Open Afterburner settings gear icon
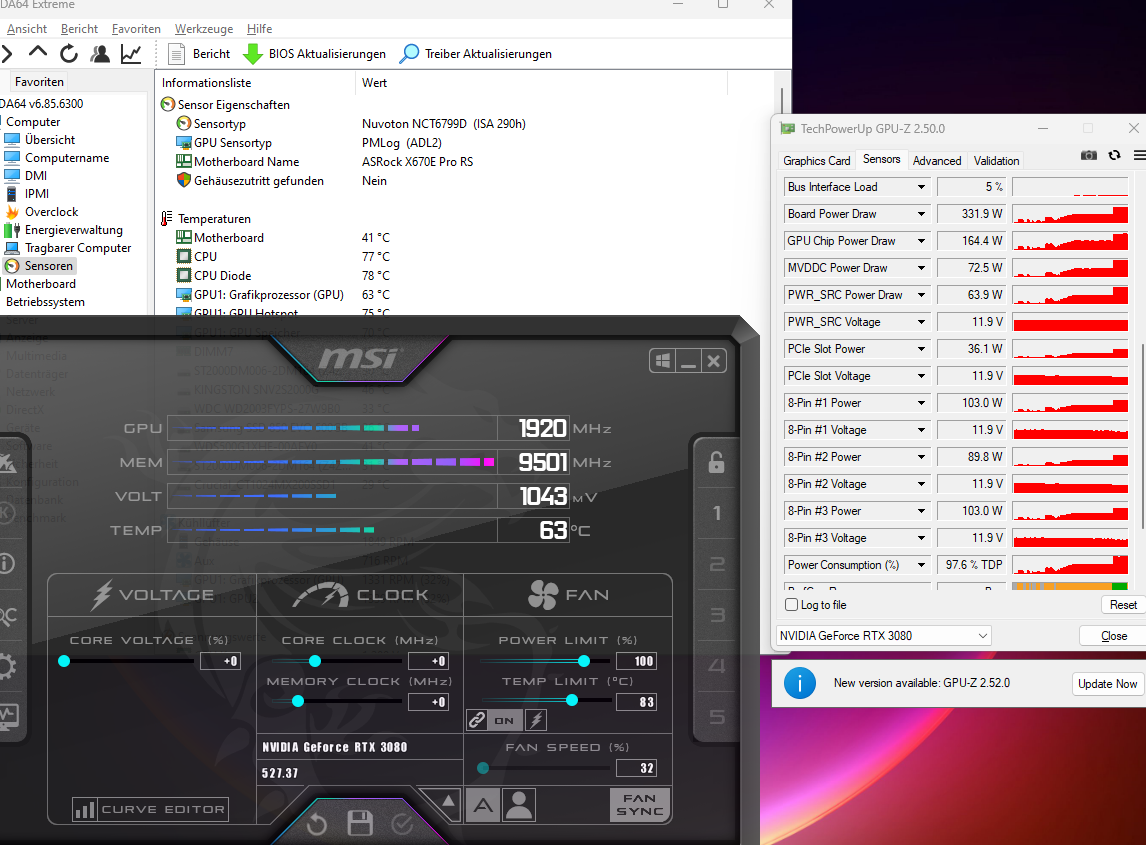This screenshot has width=1146, height=845. [x=6, y=667]
